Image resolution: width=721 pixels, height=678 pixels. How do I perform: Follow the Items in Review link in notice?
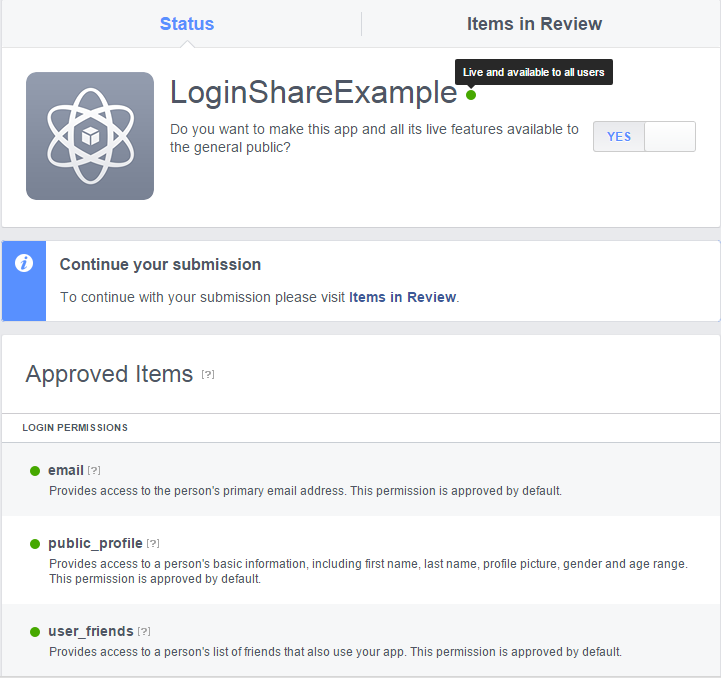pyautogui.click(x=402, y=297)
